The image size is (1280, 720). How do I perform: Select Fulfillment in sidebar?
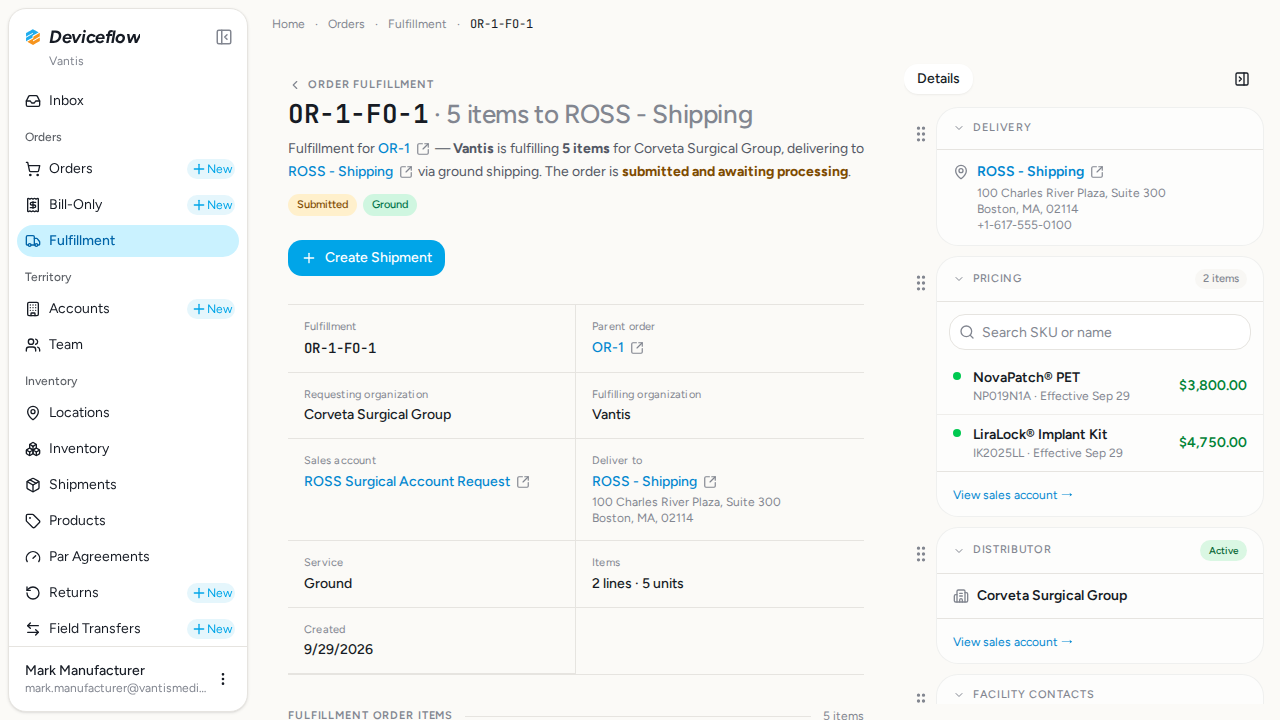coord(128,241)
